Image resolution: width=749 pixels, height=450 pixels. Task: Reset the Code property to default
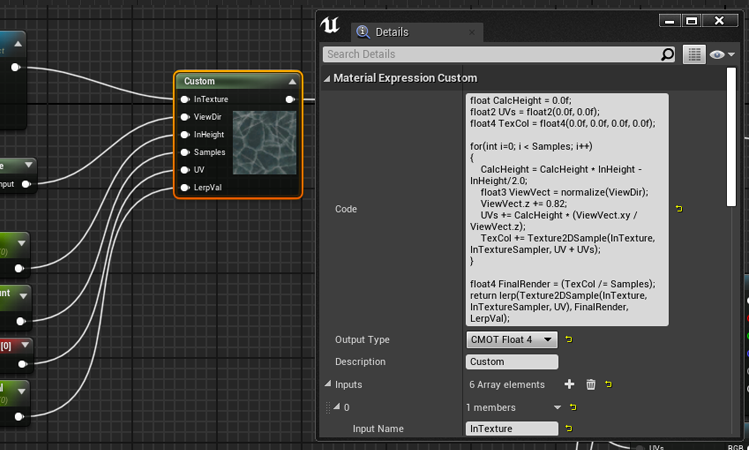point(680,209)
